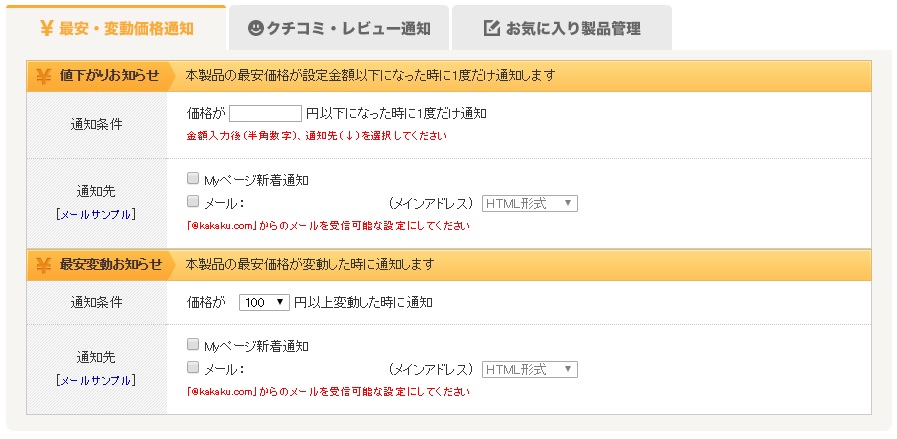Check Myページ新着通知 for the price change alert
897x439 pixels.
[193, 346]
